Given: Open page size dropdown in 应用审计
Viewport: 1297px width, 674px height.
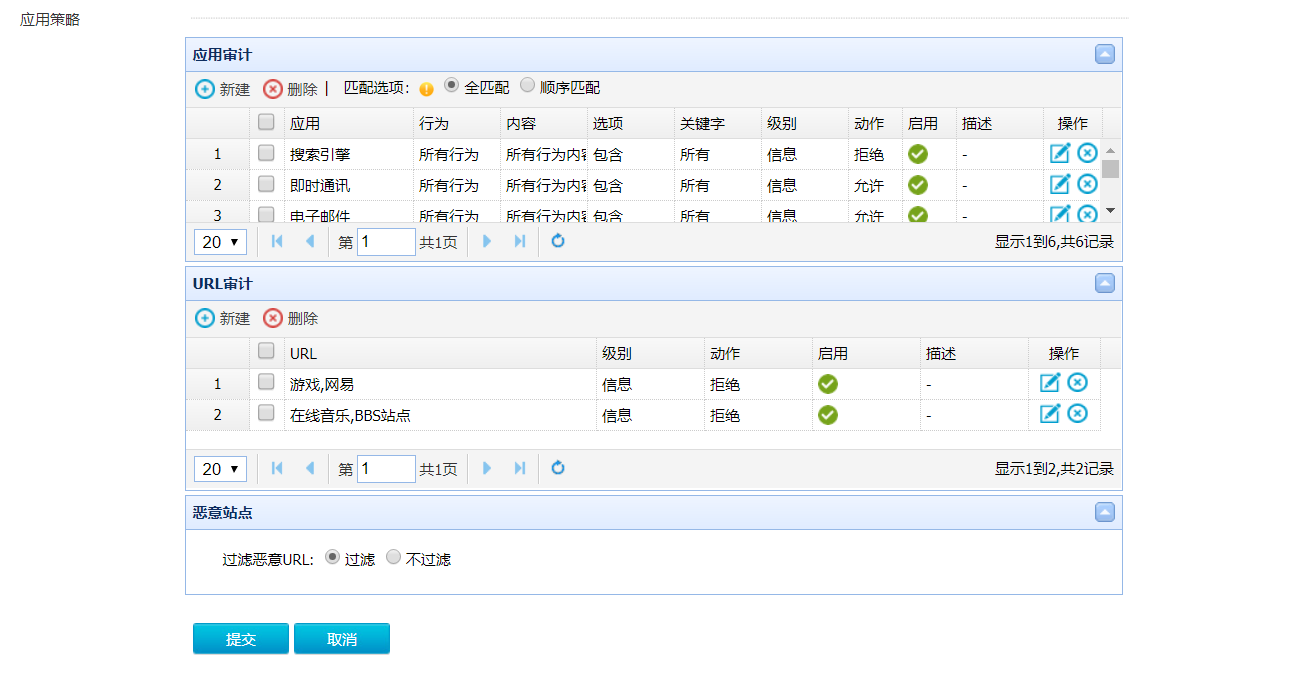Looking at the screenshot, I should (x=220, y=242).
